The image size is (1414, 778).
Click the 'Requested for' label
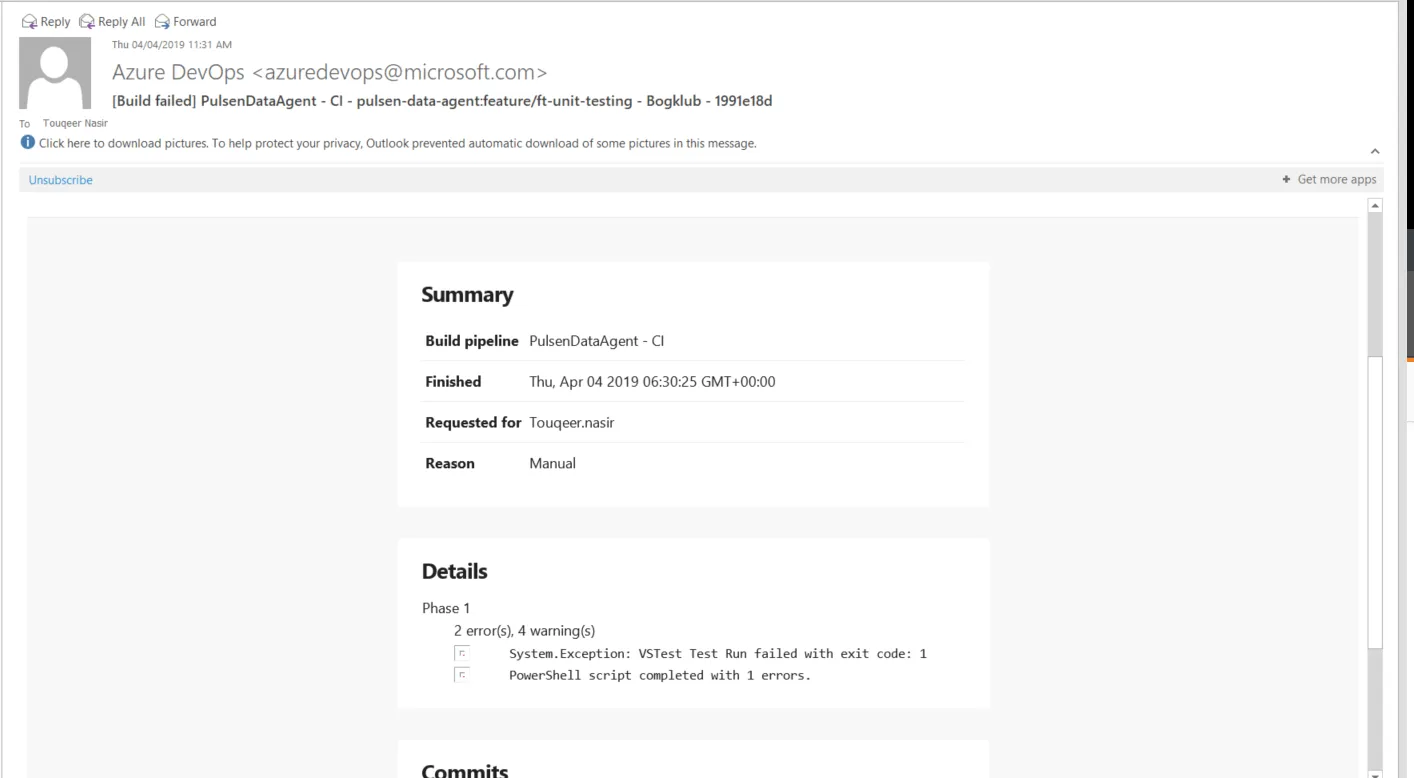[x=473, y=422]
